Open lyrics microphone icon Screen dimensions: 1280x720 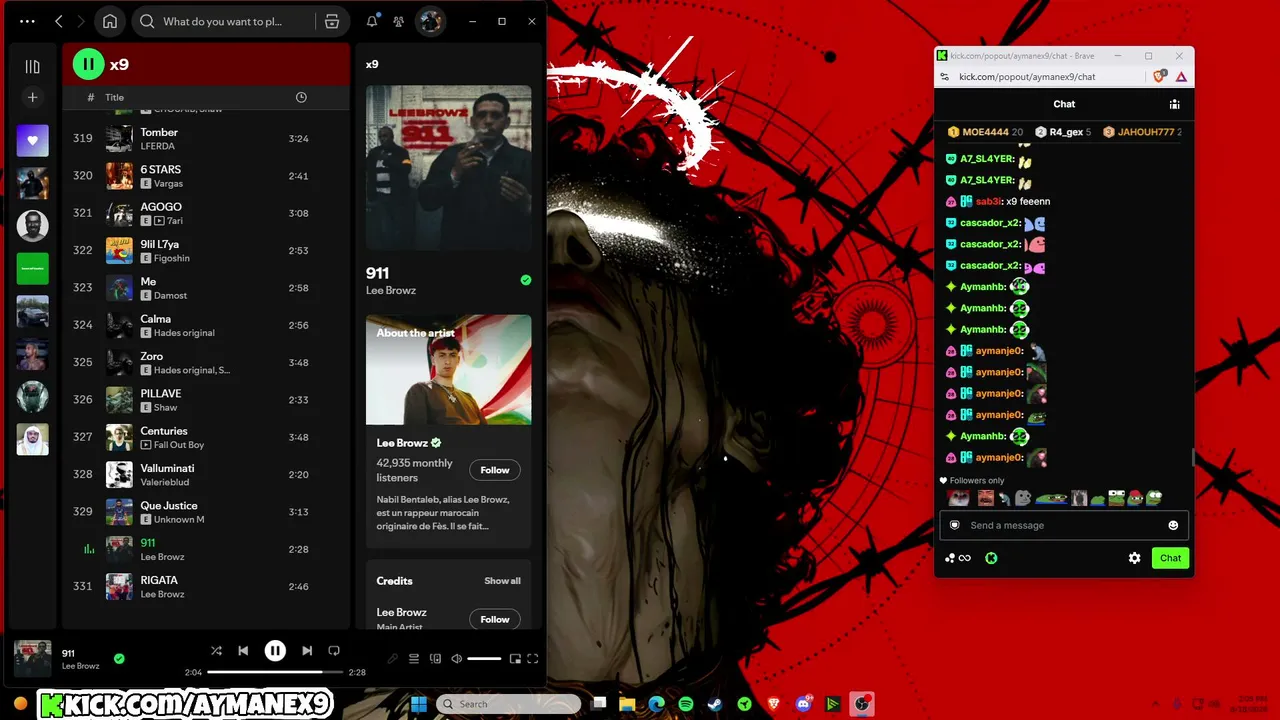click(392, 659)
